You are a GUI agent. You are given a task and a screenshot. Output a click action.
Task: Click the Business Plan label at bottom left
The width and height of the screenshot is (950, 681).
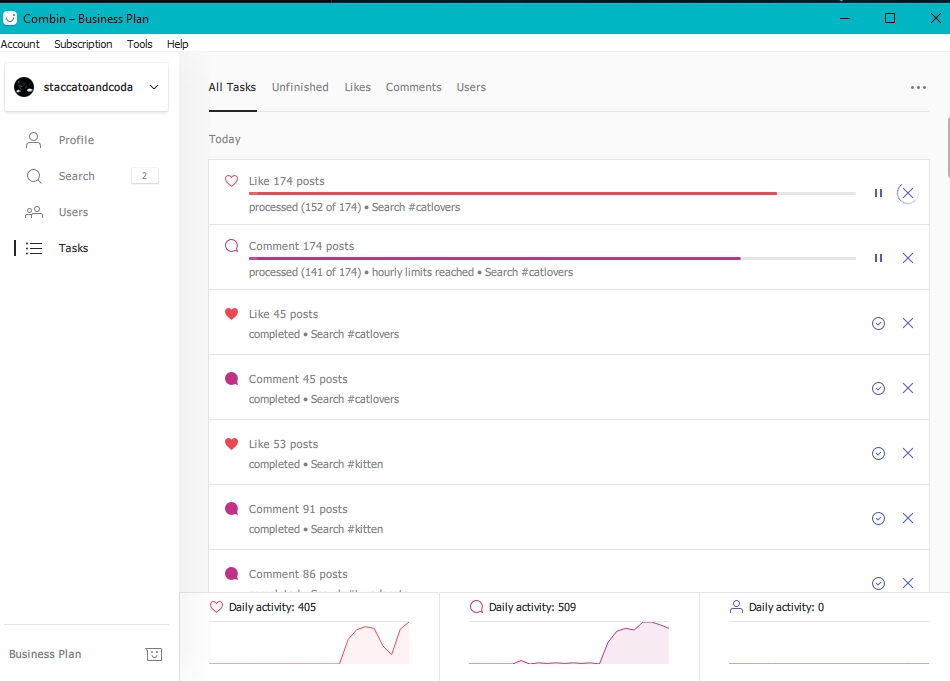(x=45, y=654)
